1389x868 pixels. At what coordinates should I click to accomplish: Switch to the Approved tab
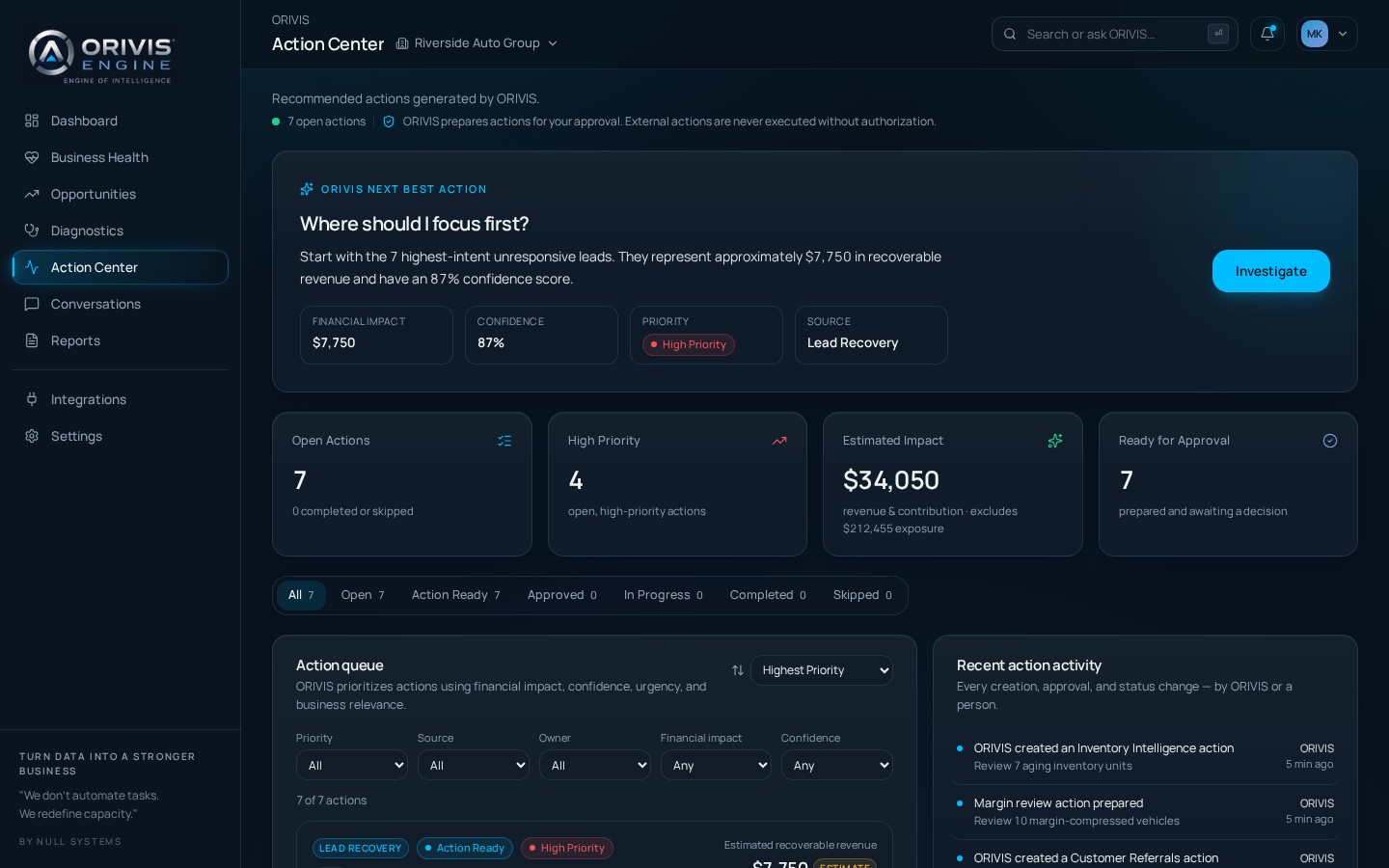click(562, 595)
